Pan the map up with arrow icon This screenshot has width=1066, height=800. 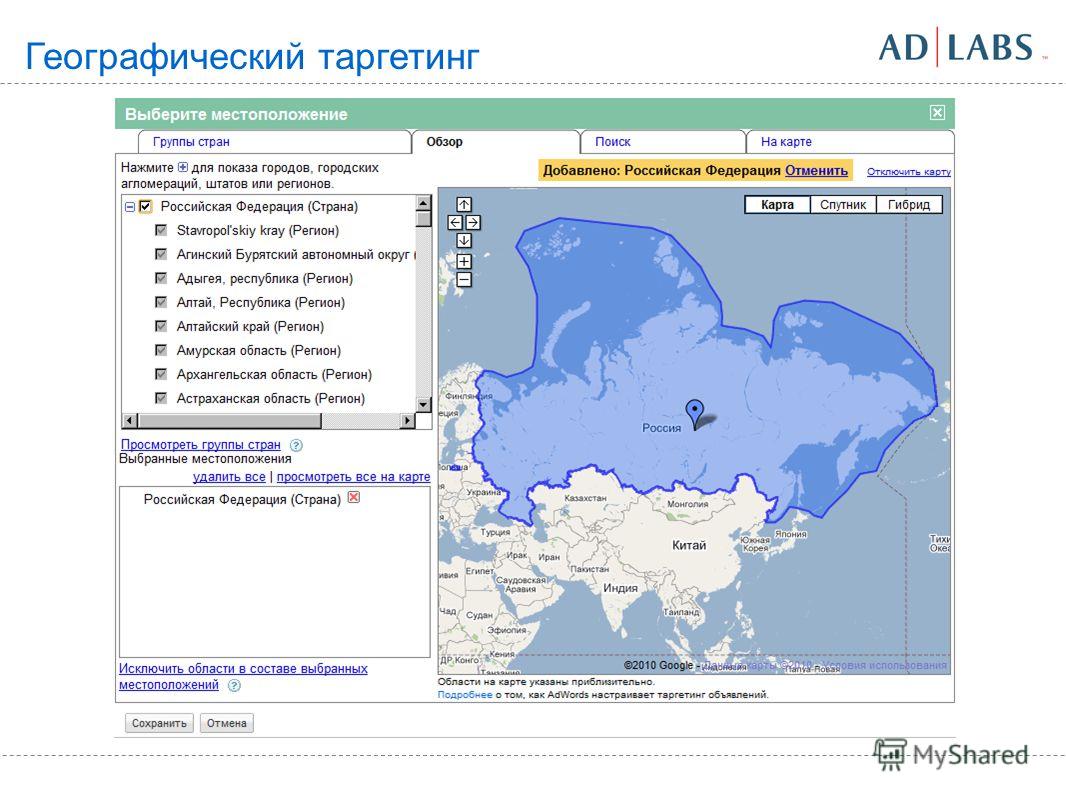tap(464, 205)
